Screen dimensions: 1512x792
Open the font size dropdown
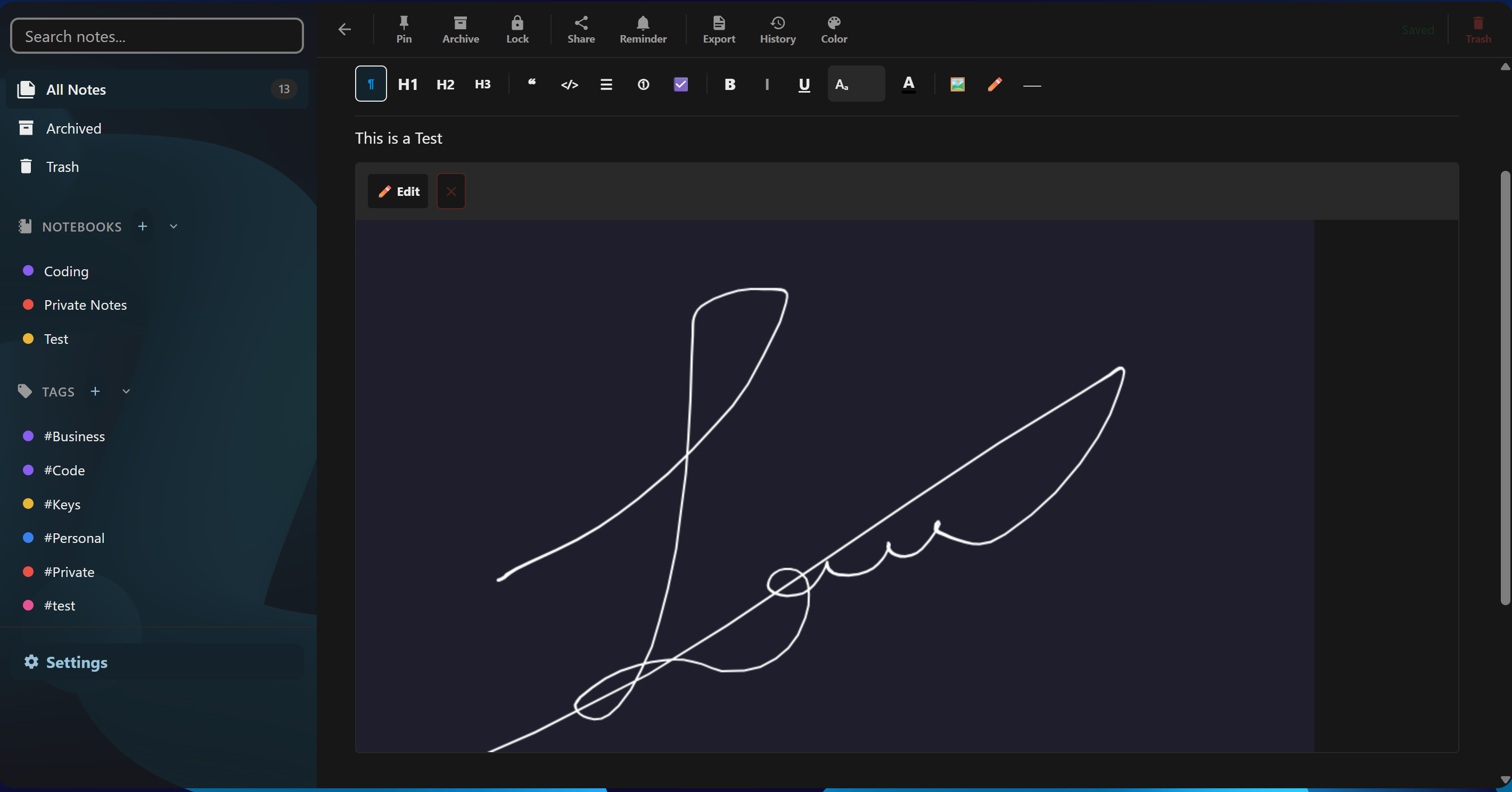857,84
